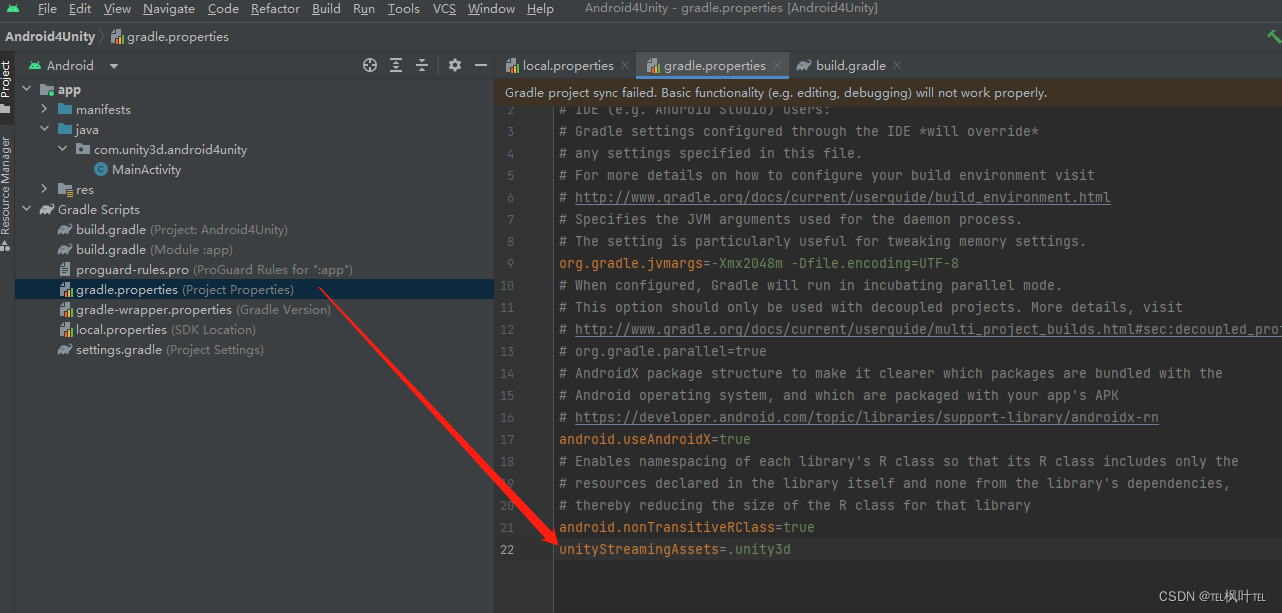The width and height of the screenshot is (1282, 613).
Task: Click Select Opened File target icon
Action: click(x=370, y=65)
